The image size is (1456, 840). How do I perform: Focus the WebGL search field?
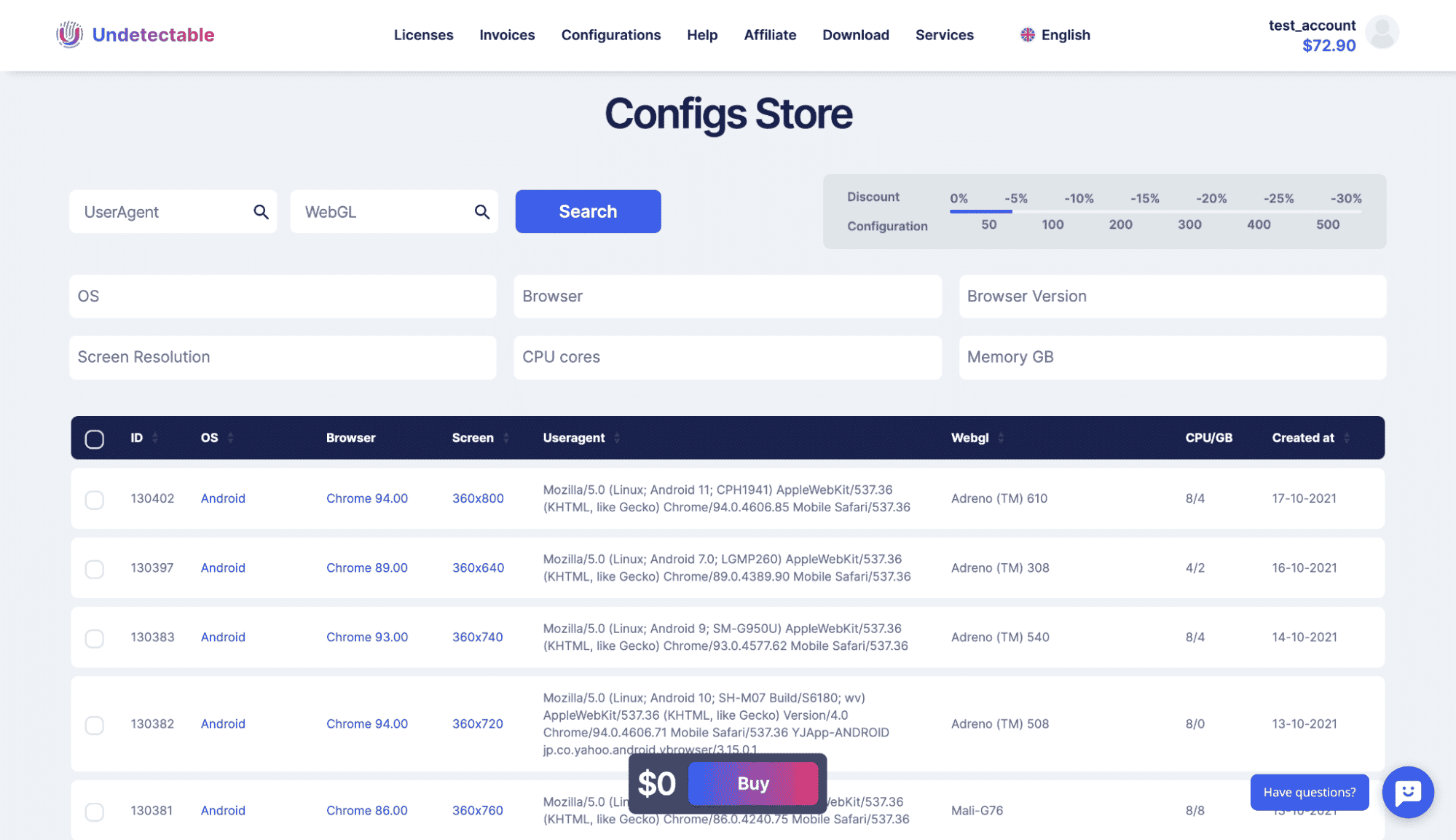click(x=394, y=212)
